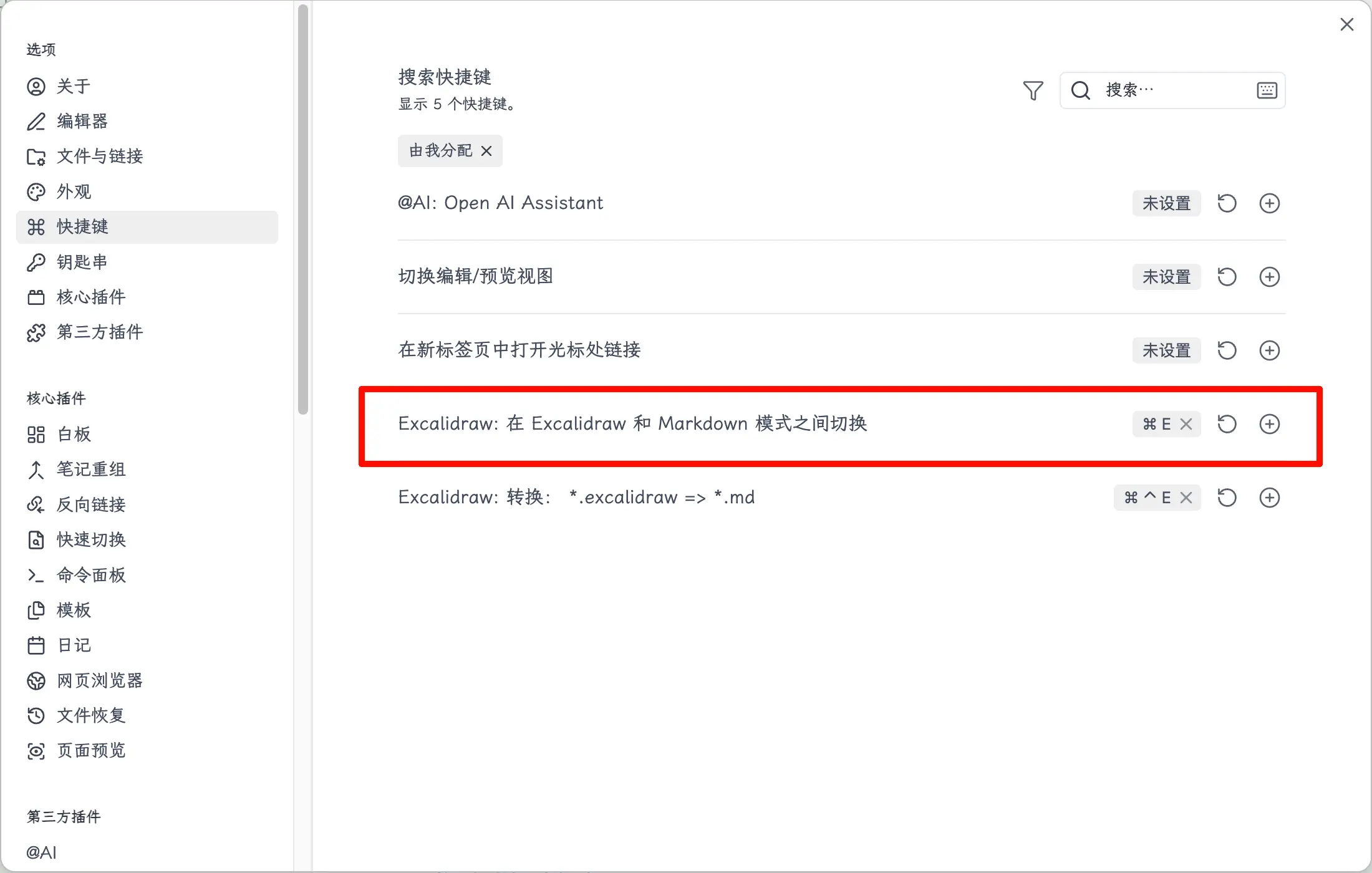
Task: Switch to 文件与链接 settings
Action: (x=100, y=156)
